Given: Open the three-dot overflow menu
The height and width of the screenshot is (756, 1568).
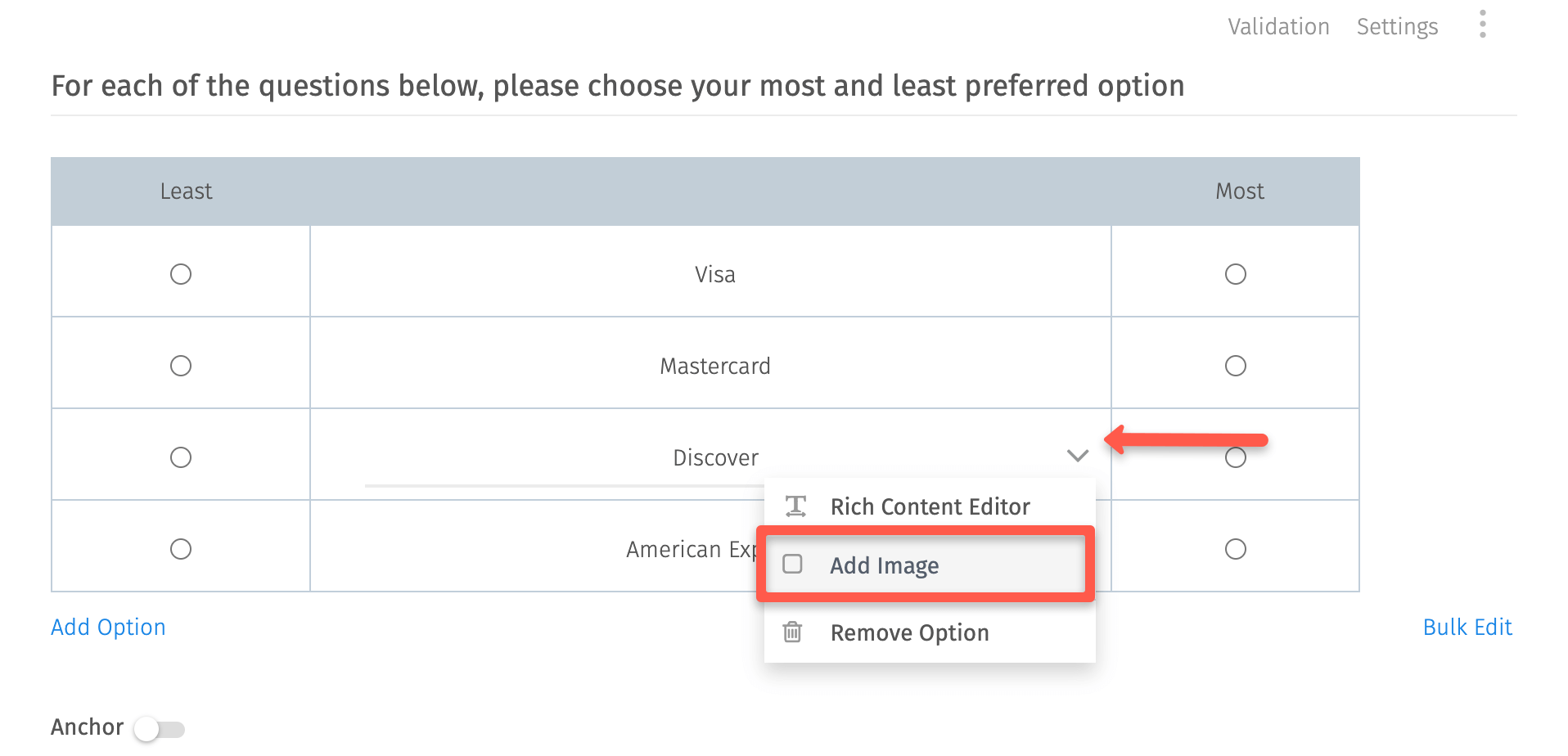Looking at the screenshot, I should pyautogui.click(x=1482, y=25).
